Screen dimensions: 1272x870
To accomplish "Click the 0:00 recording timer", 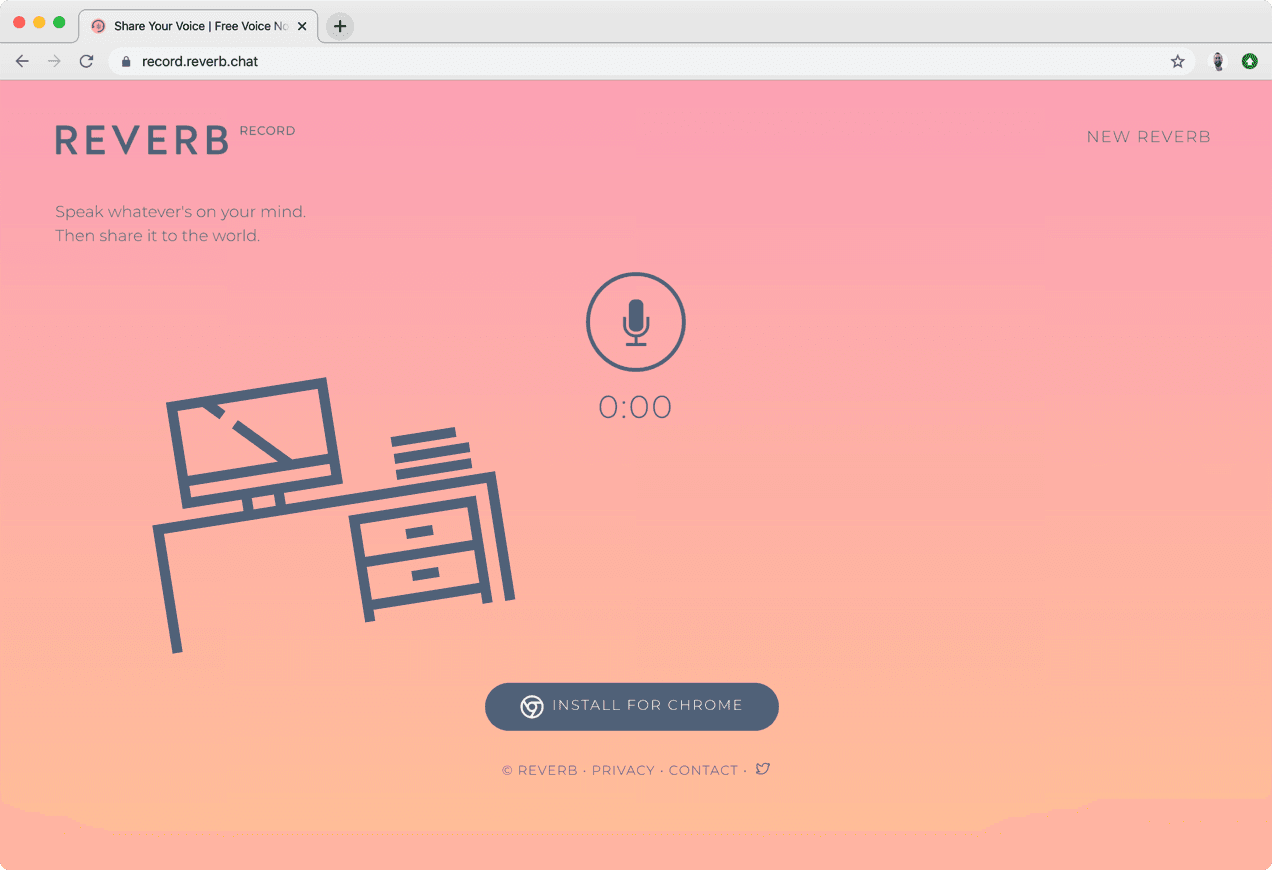I will tap(635, 407).
